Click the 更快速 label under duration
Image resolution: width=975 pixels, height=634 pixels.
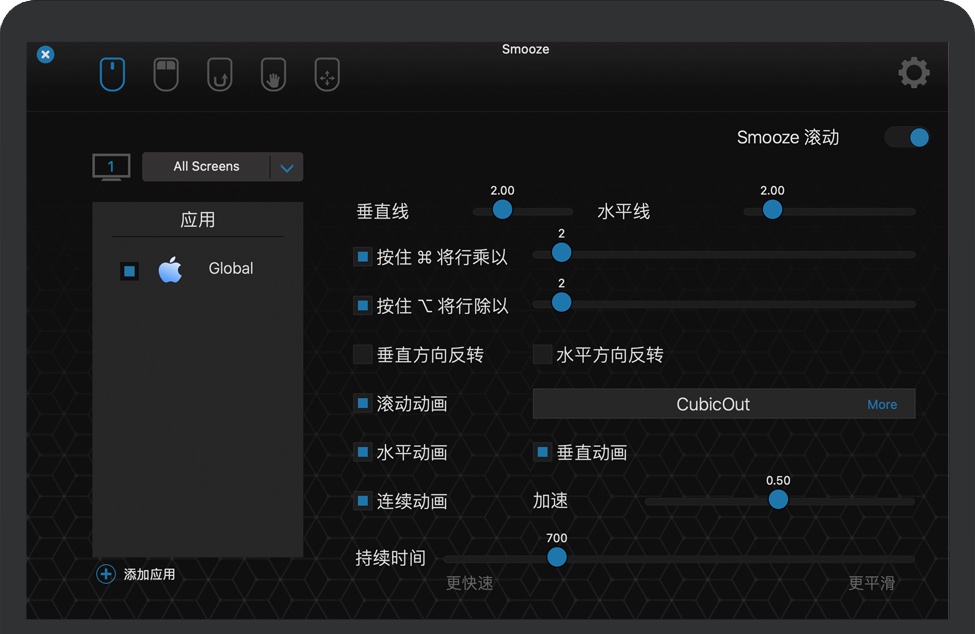[469, 583]
